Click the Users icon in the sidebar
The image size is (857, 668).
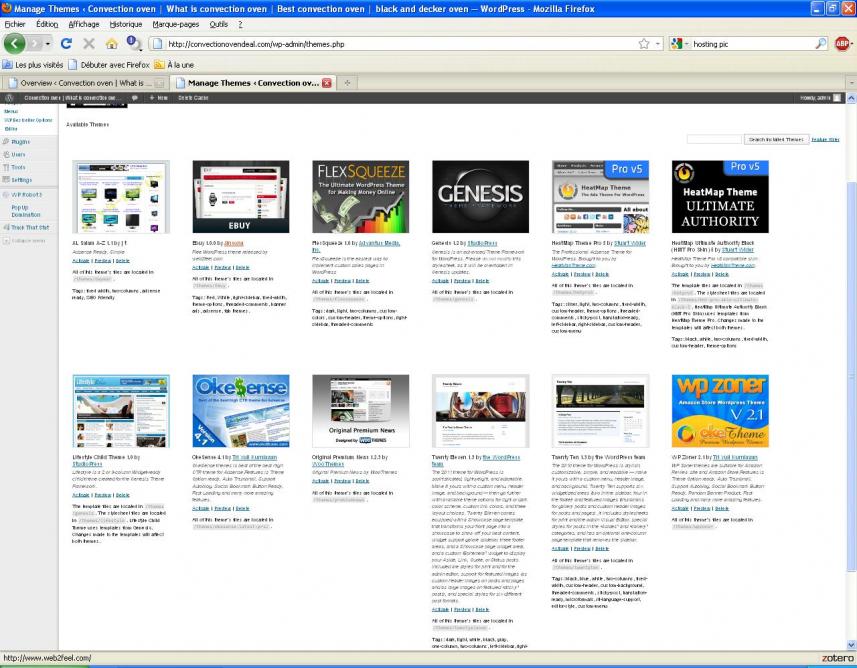(x=6, y=155)
